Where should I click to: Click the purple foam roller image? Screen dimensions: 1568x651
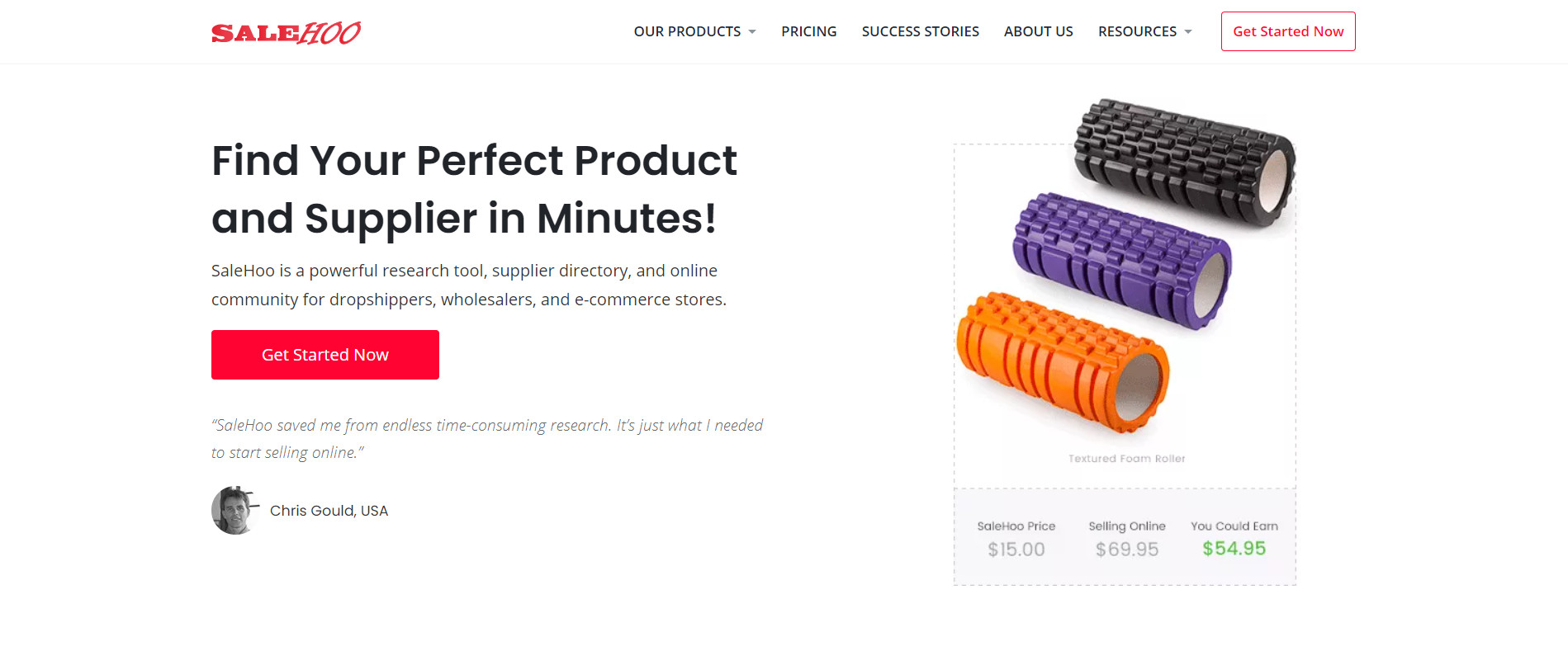point(1121,259)
